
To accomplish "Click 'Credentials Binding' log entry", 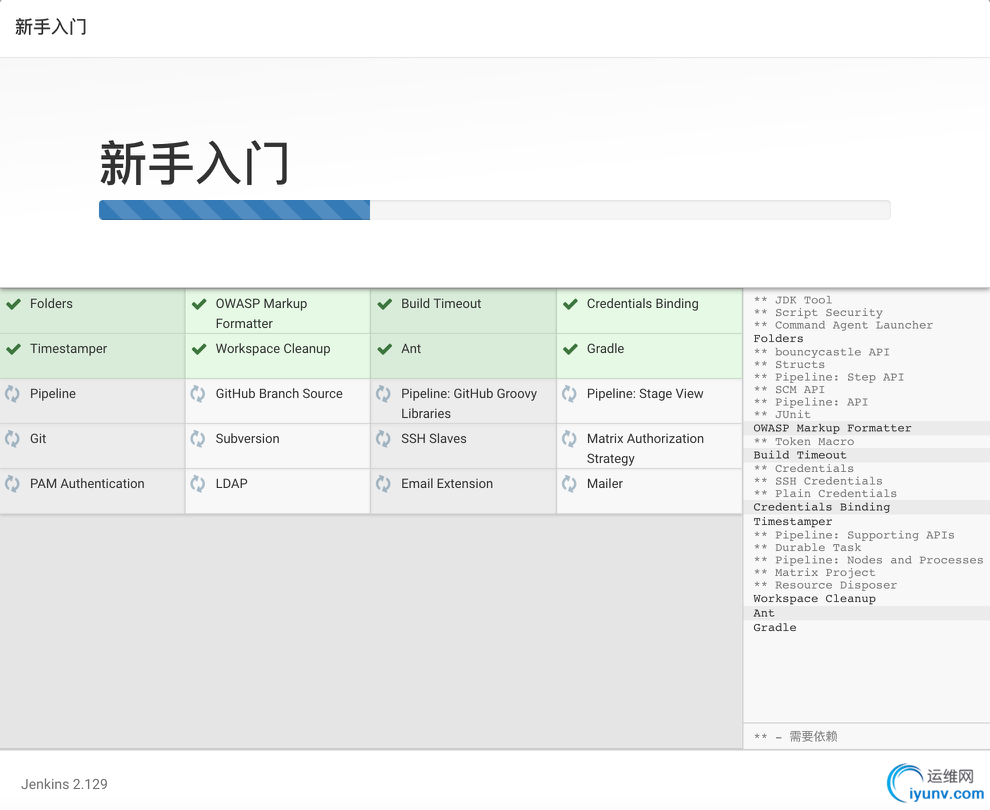I will point(821,507).
